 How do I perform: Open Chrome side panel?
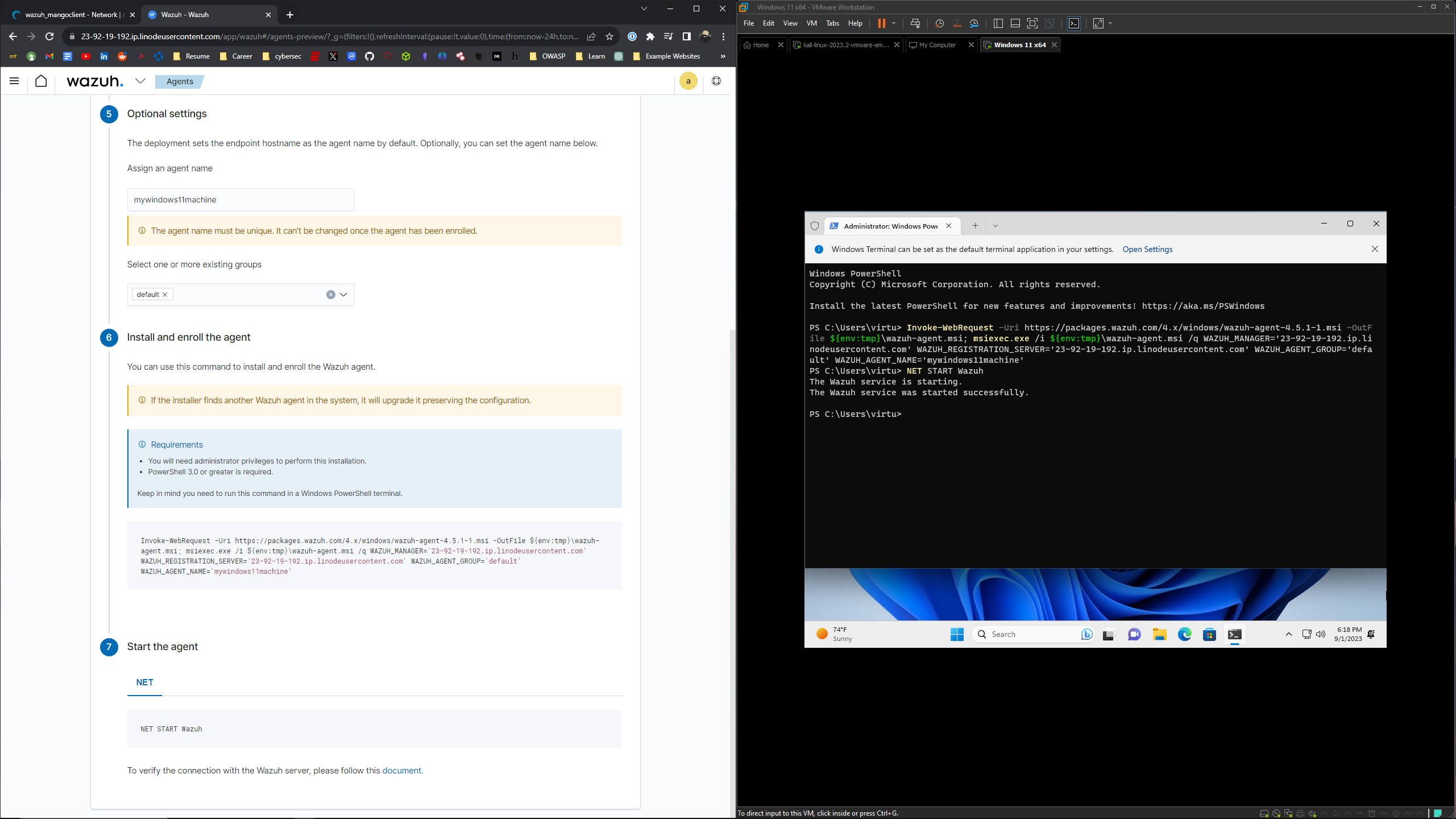[687, 36]
